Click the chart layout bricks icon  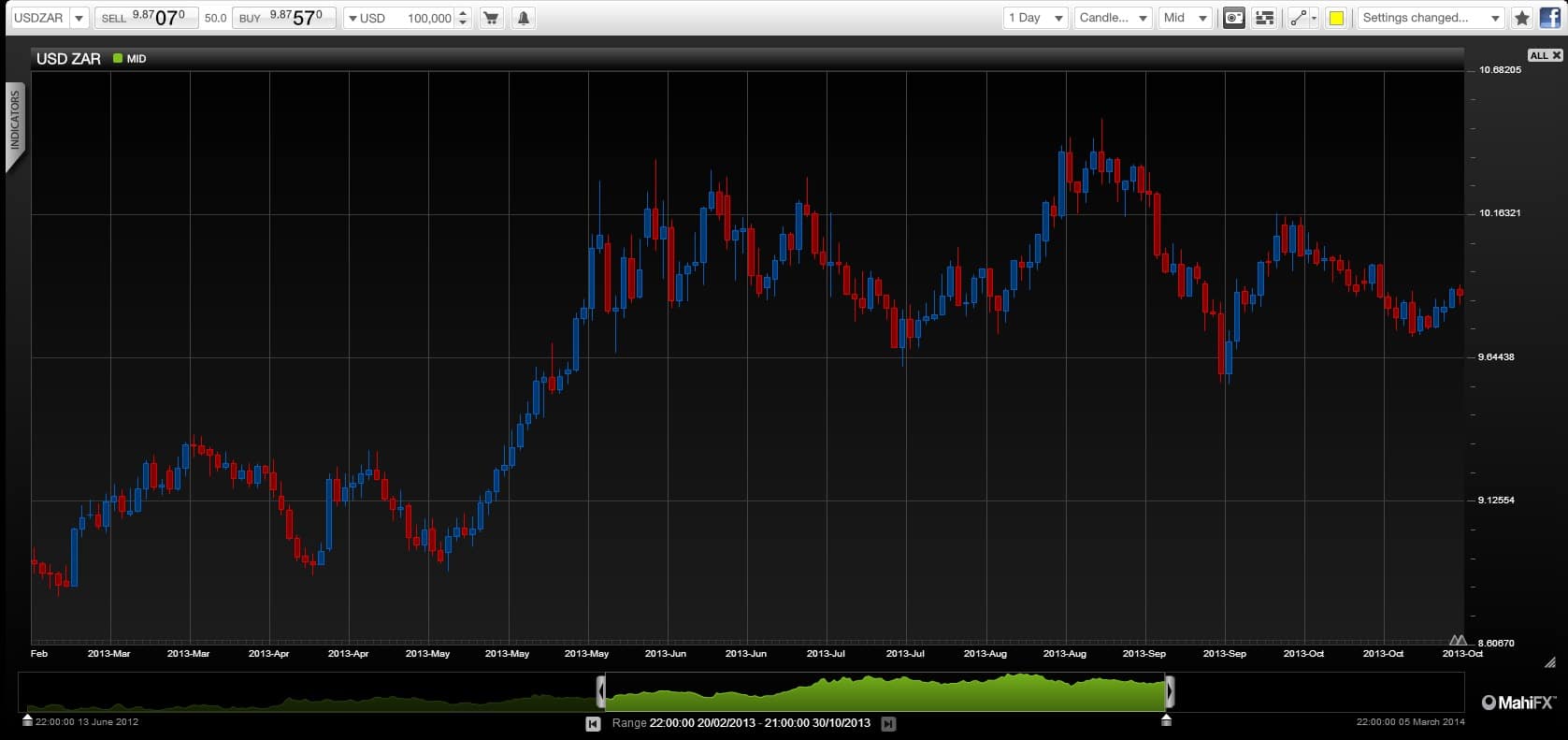tap(1264, 18)
